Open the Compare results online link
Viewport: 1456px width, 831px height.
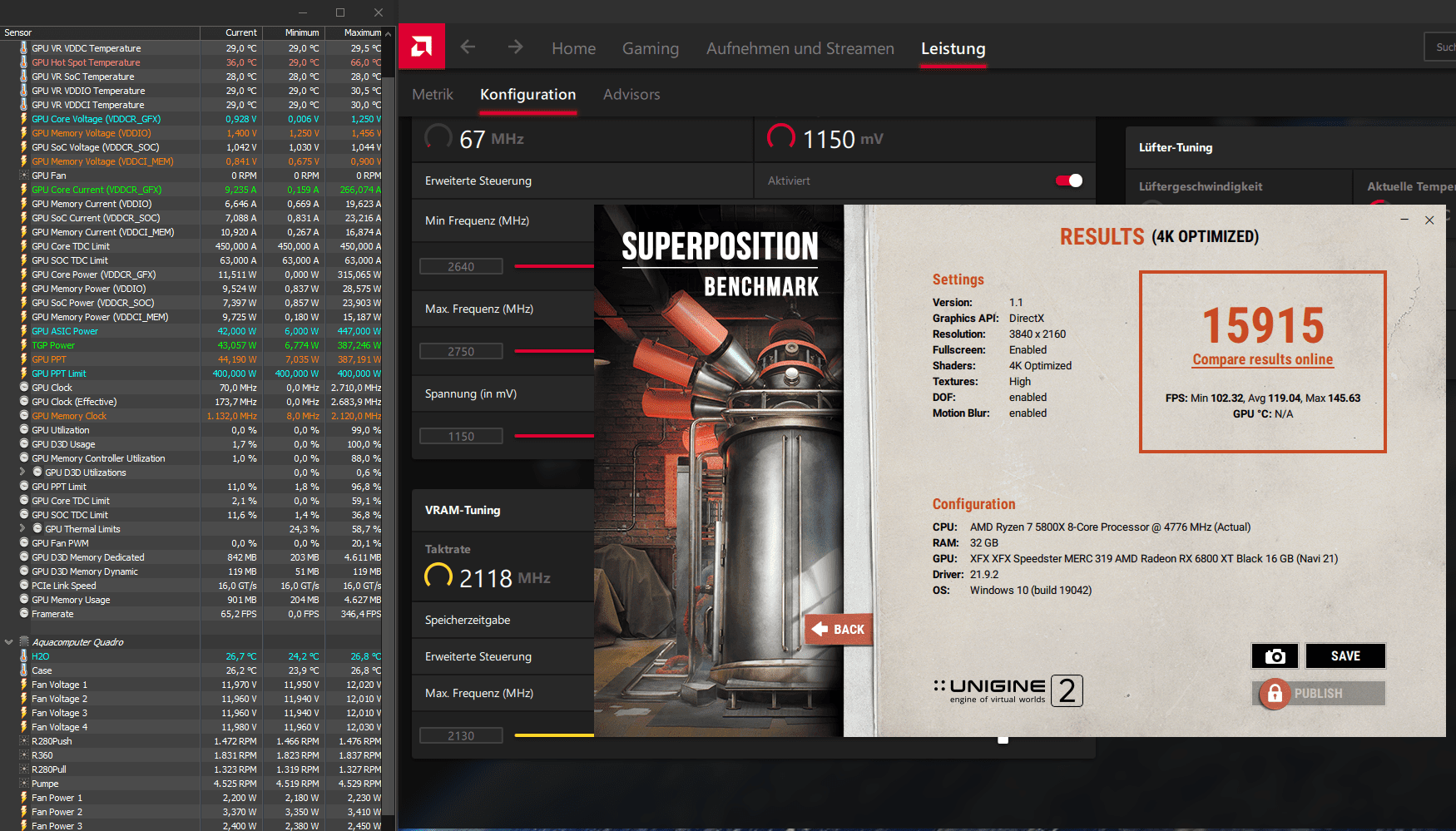pos(1262,359)
